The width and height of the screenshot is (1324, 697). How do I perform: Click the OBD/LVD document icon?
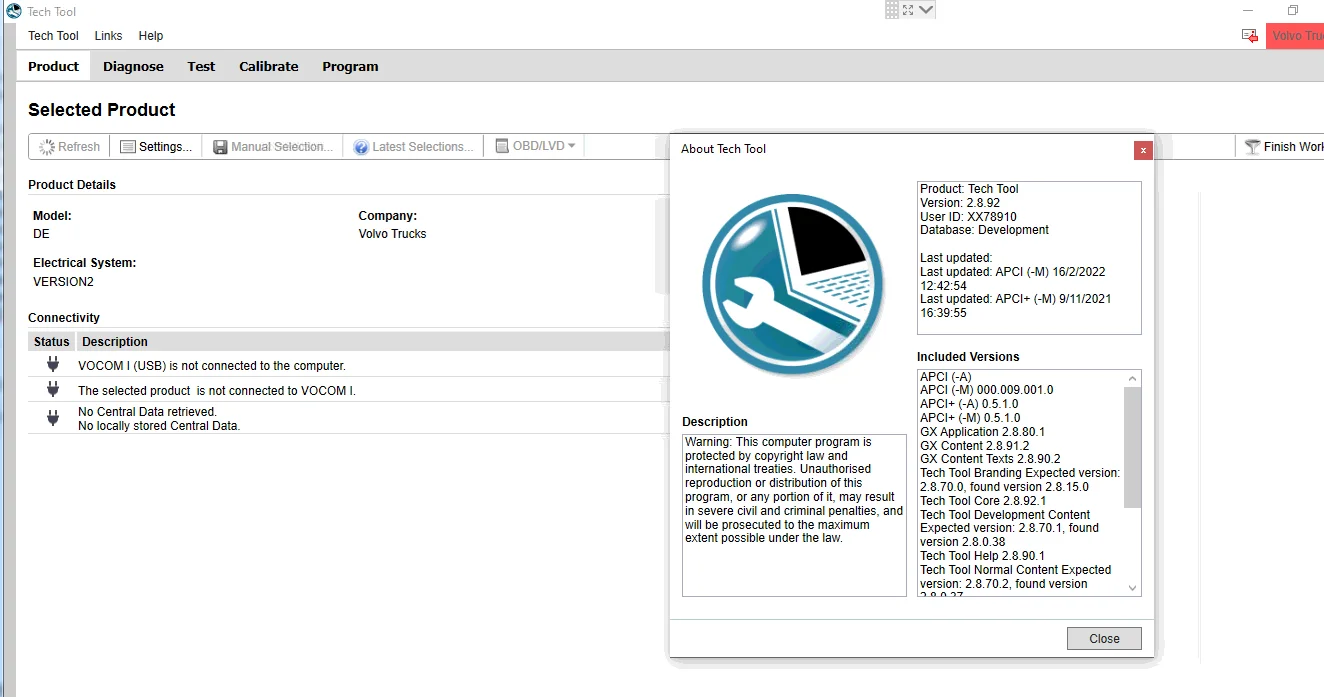502,146
